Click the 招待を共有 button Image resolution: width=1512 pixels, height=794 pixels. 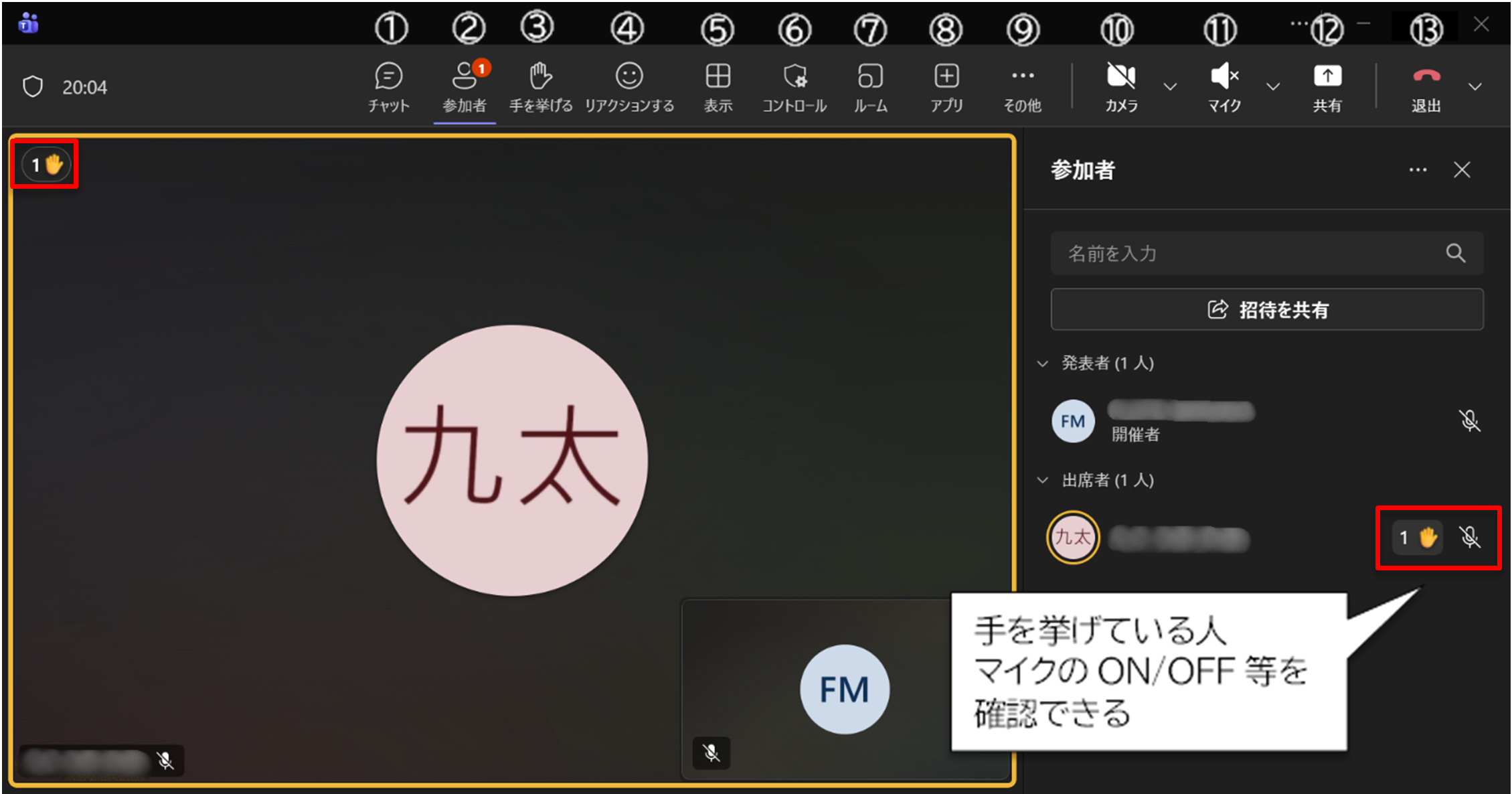coord(1266,309)
